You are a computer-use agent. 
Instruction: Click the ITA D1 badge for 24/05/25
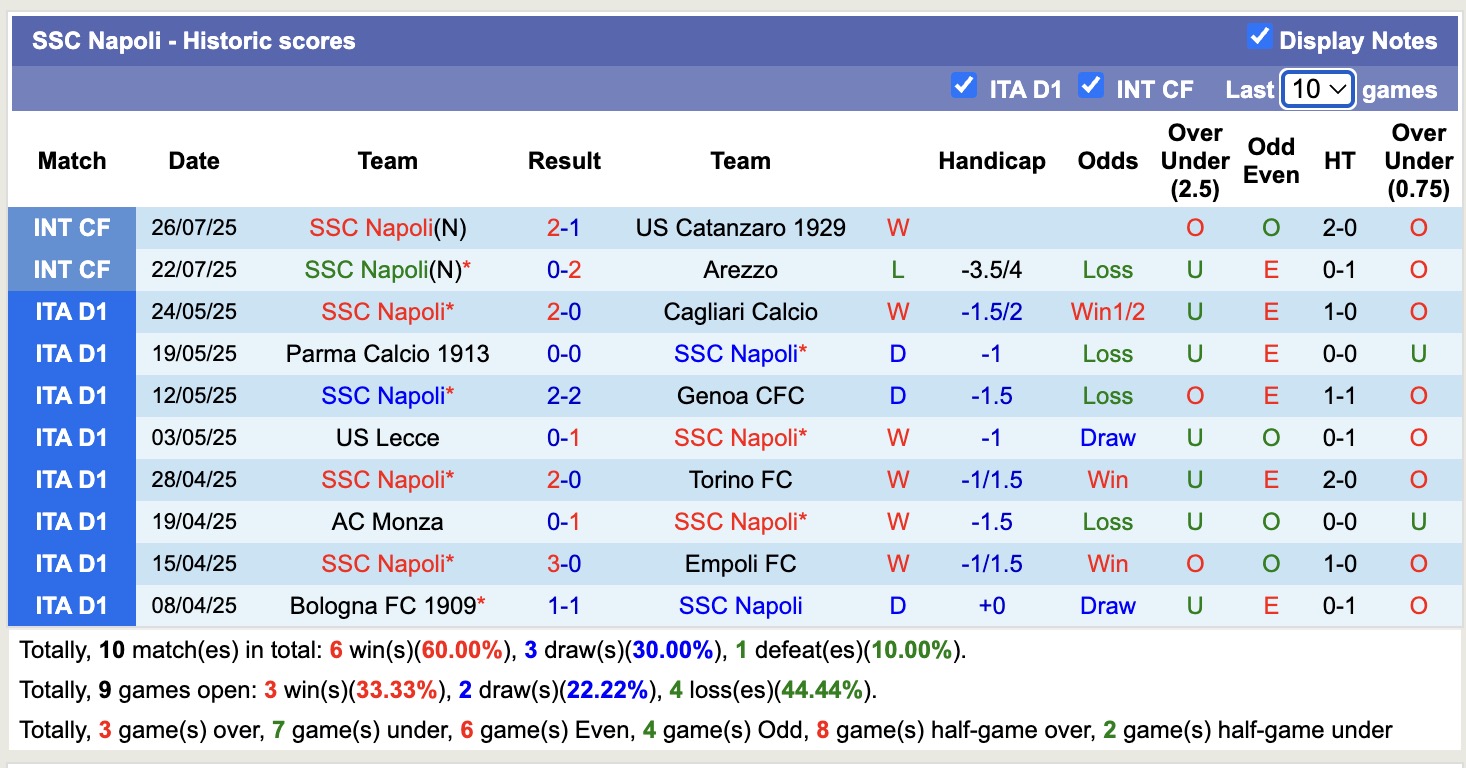click(71, 311)
